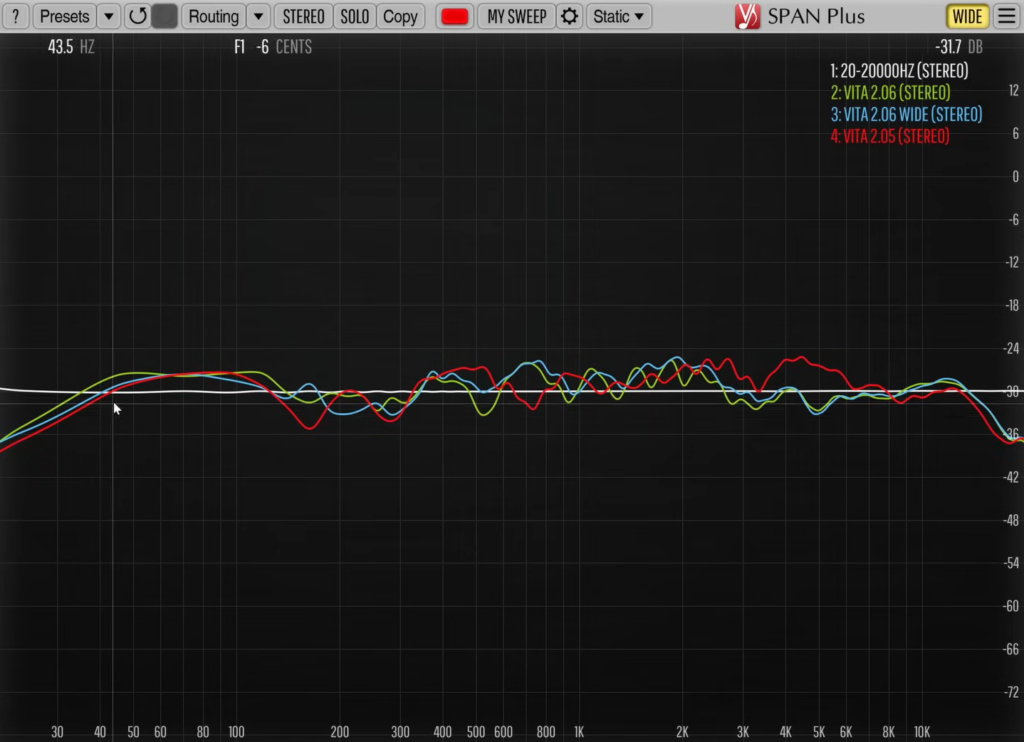Screen dimensions: 1024x742
Task: Expand the Routing dropdown arrow
Action: coord(259,16)
